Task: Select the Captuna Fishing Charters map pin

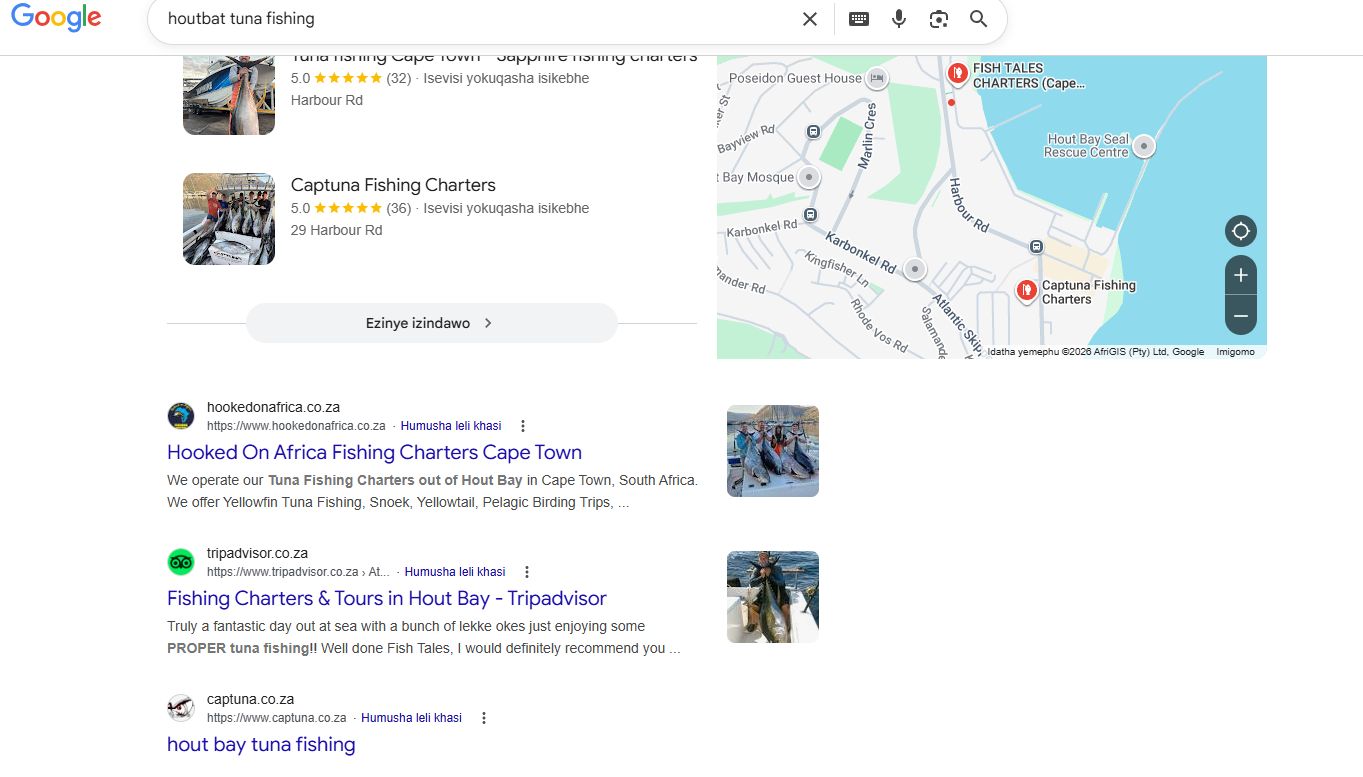Action: click(x=1026, y=290)
